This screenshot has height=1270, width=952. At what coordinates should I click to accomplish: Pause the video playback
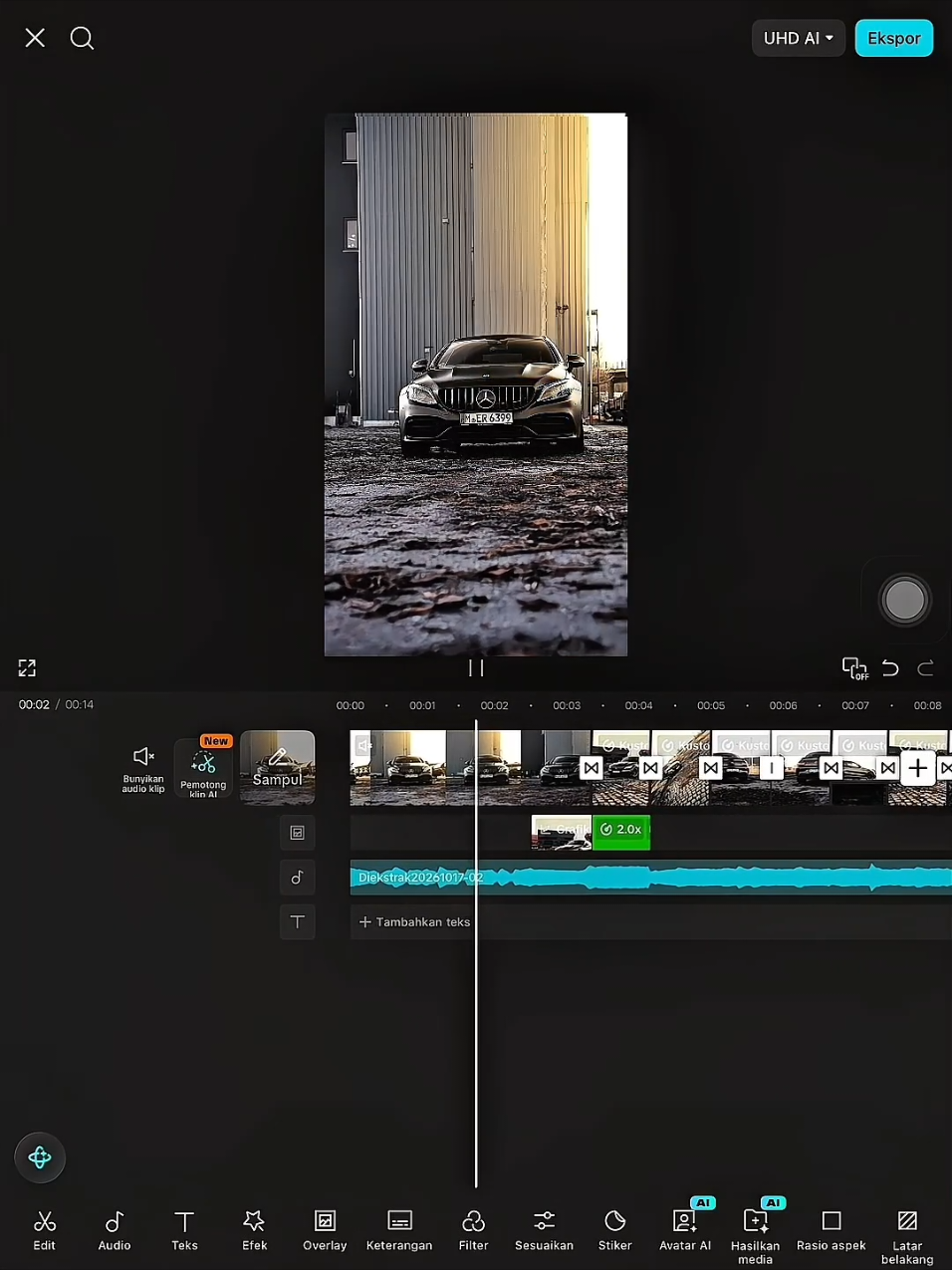pyautogui.click(x=476, y=667)
